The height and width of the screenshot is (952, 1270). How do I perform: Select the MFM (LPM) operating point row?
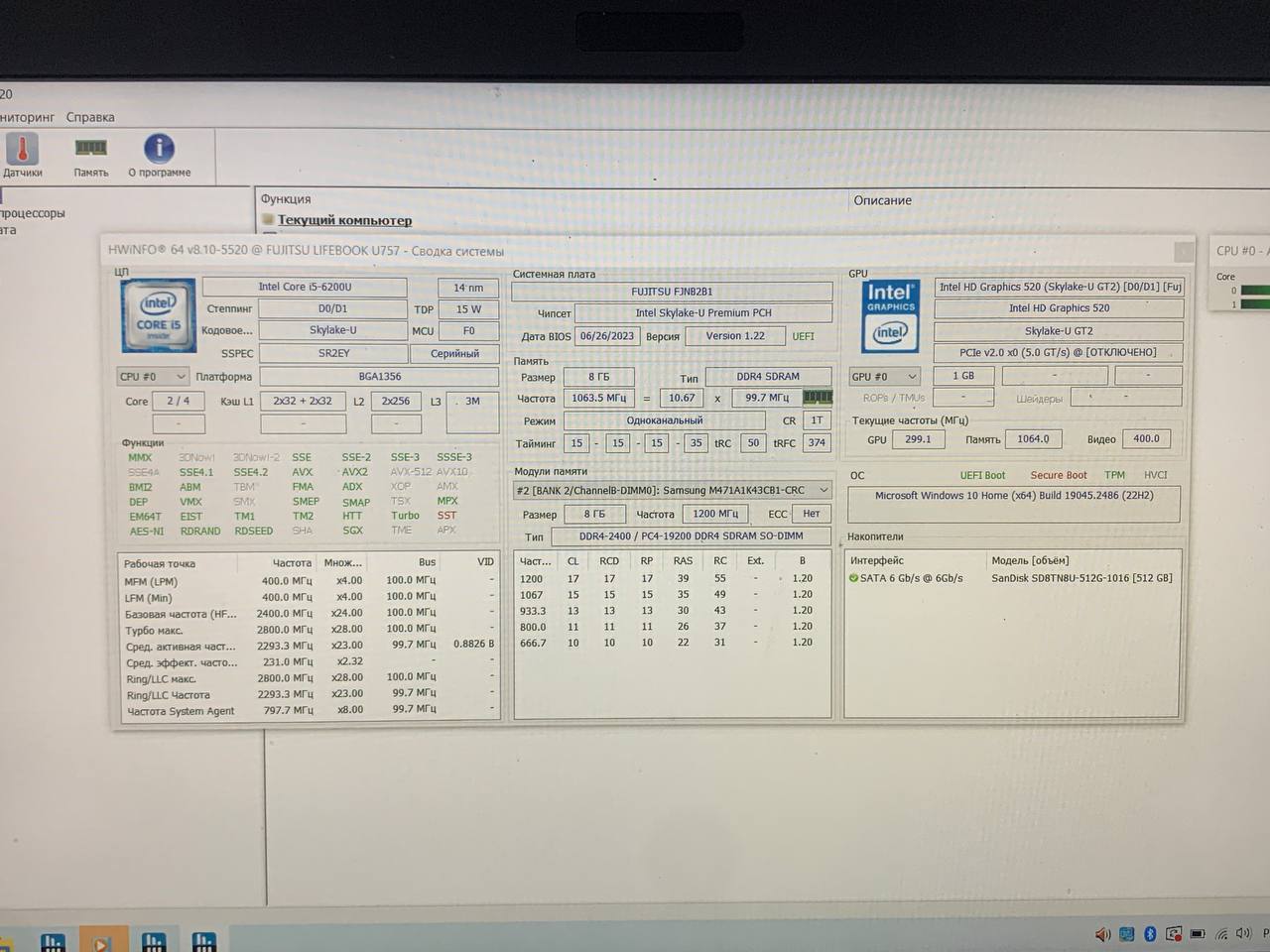pos(309,581)
